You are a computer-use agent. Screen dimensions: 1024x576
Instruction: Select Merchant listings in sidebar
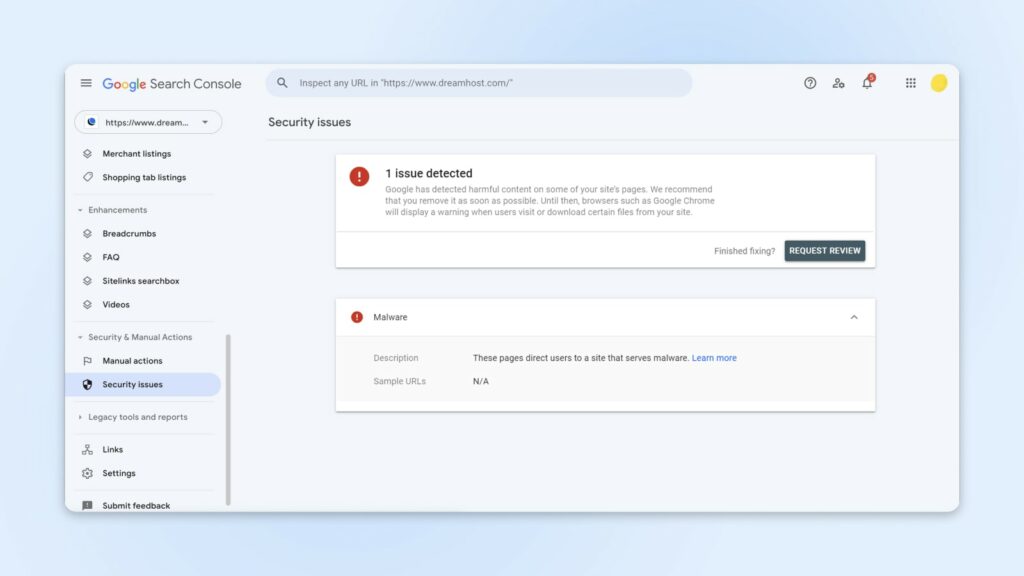[136, 153]
